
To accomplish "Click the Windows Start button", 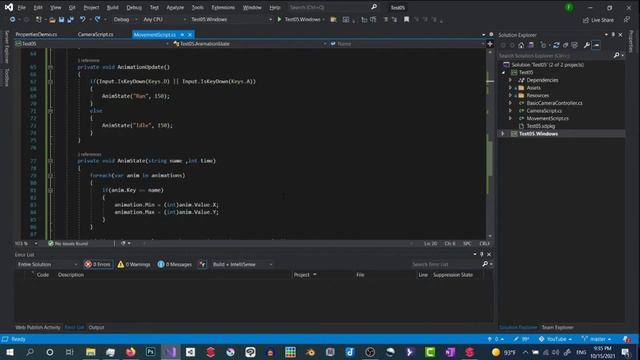I will point(10,352).
